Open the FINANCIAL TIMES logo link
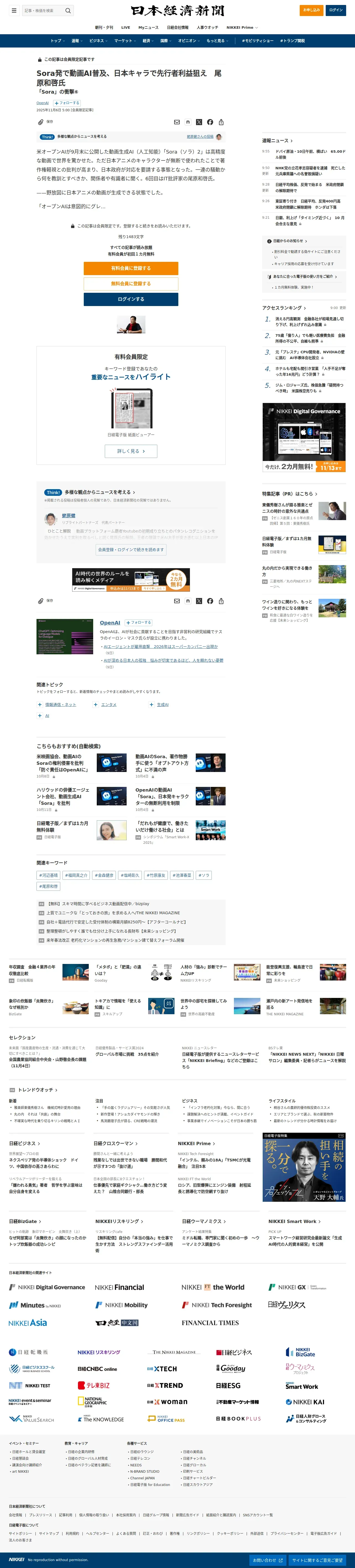 (x=210, y=1323)
